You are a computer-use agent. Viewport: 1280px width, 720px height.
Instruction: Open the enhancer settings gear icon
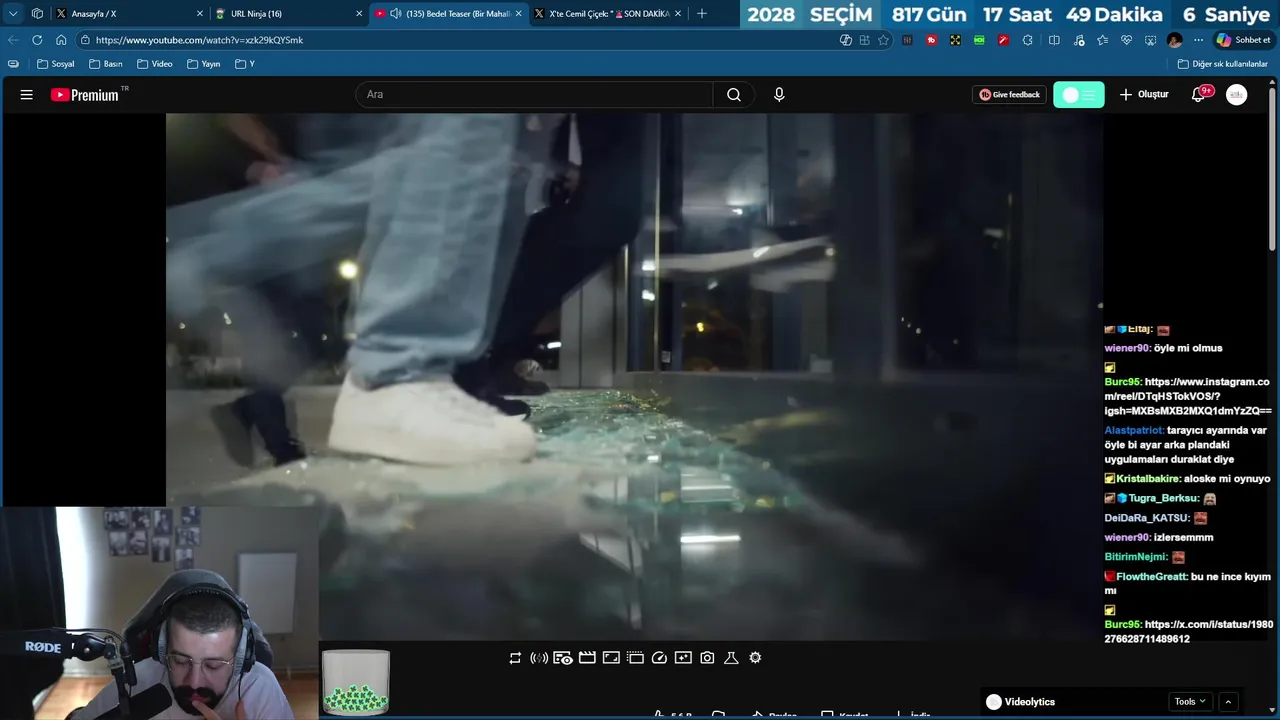pos(755,658)
